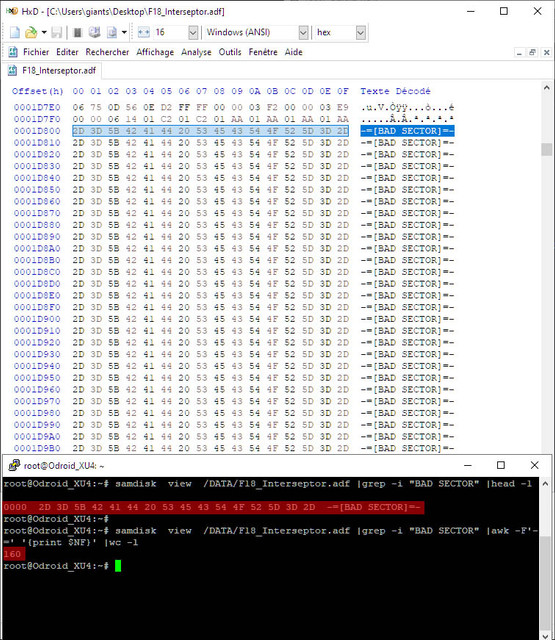Minimize the root@Odroid_XU4 terminal window
Screen dimensions: 555x640
[468, 465]
